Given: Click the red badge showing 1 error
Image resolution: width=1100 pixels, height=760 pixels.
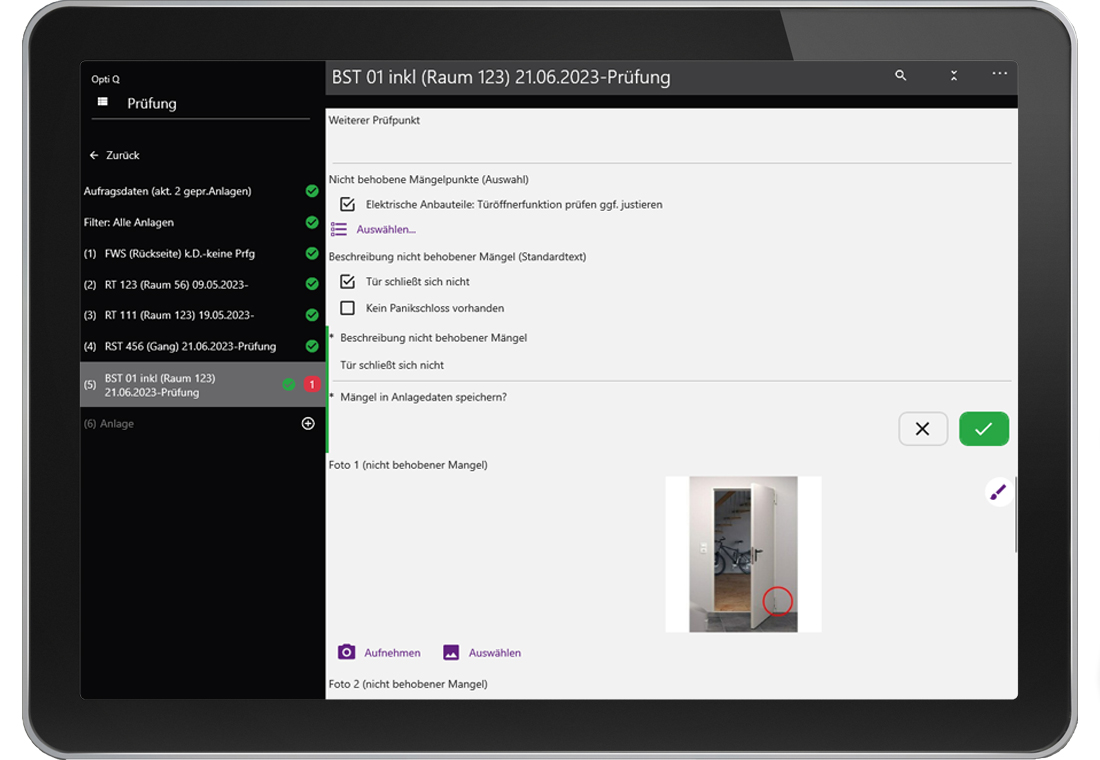Looking at the screenshot, I should click(311, 385).
